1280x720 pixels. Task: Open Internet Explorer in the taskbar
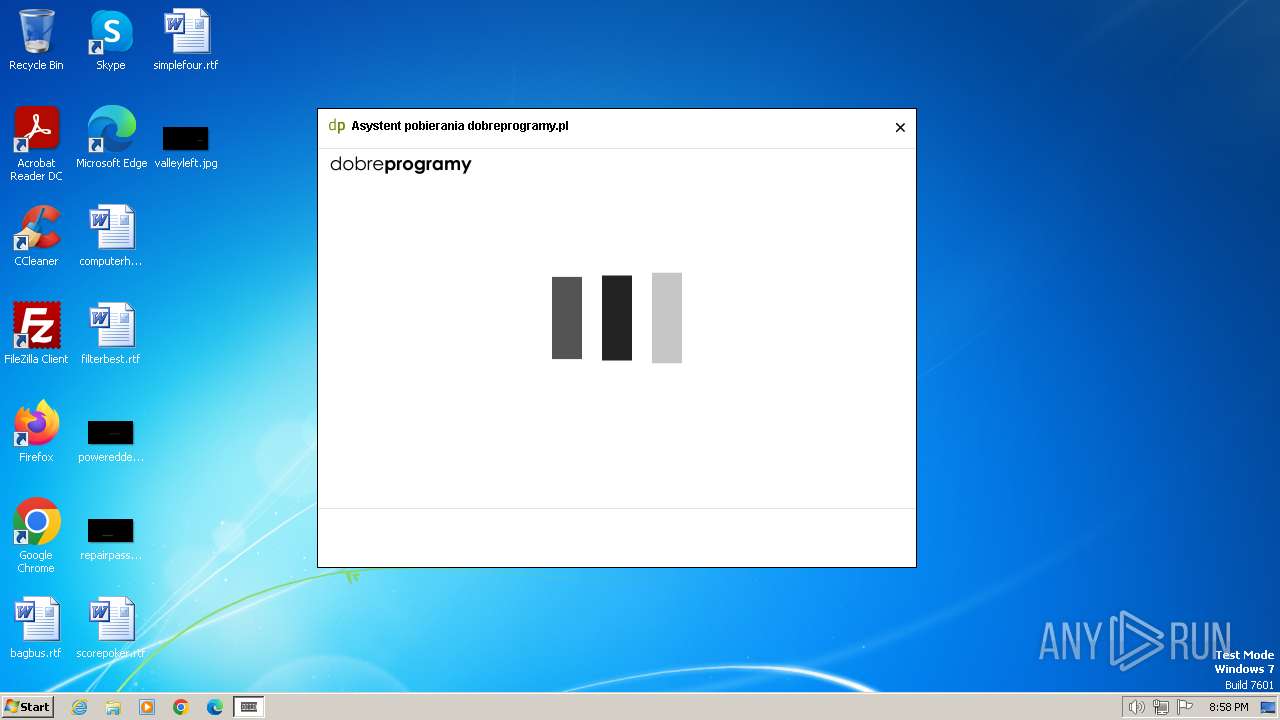(x=79, y=707)
